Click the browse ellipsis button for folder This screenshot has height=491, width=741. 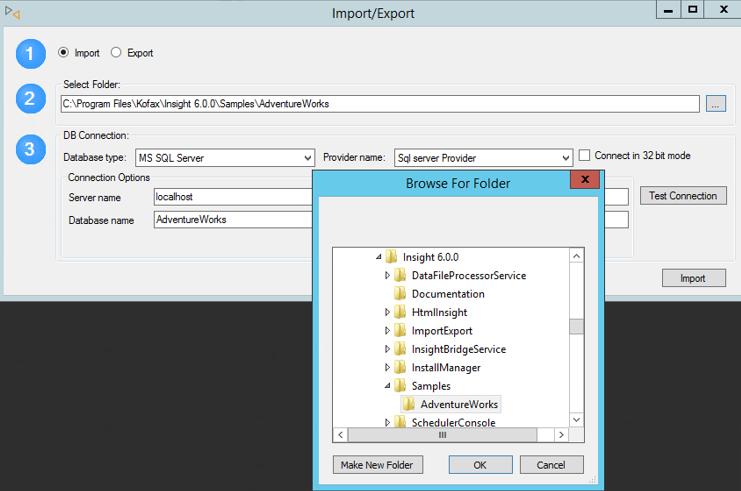tap(715, 104)
